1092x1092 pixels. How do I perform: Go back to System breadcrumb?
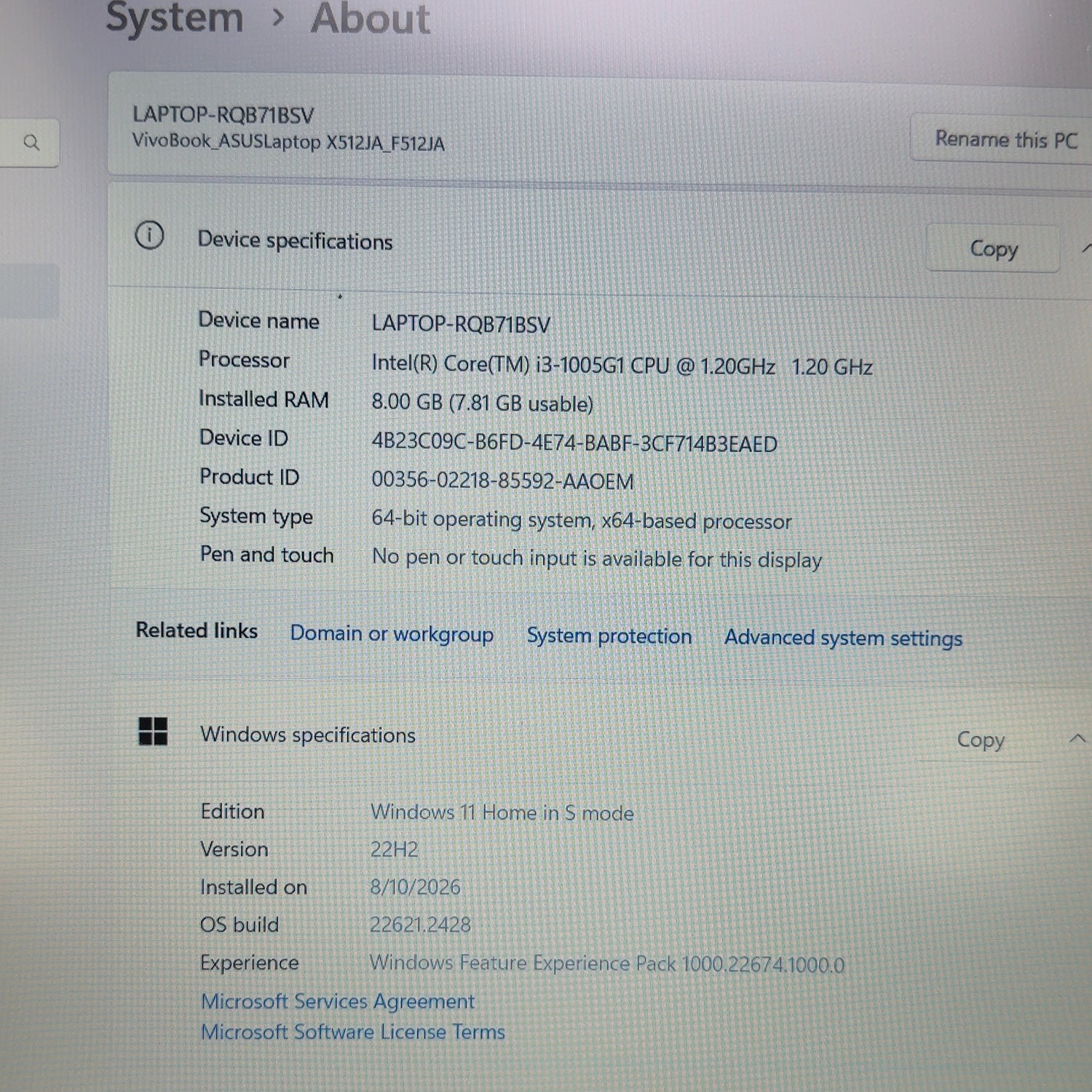(x=175, y=17)
